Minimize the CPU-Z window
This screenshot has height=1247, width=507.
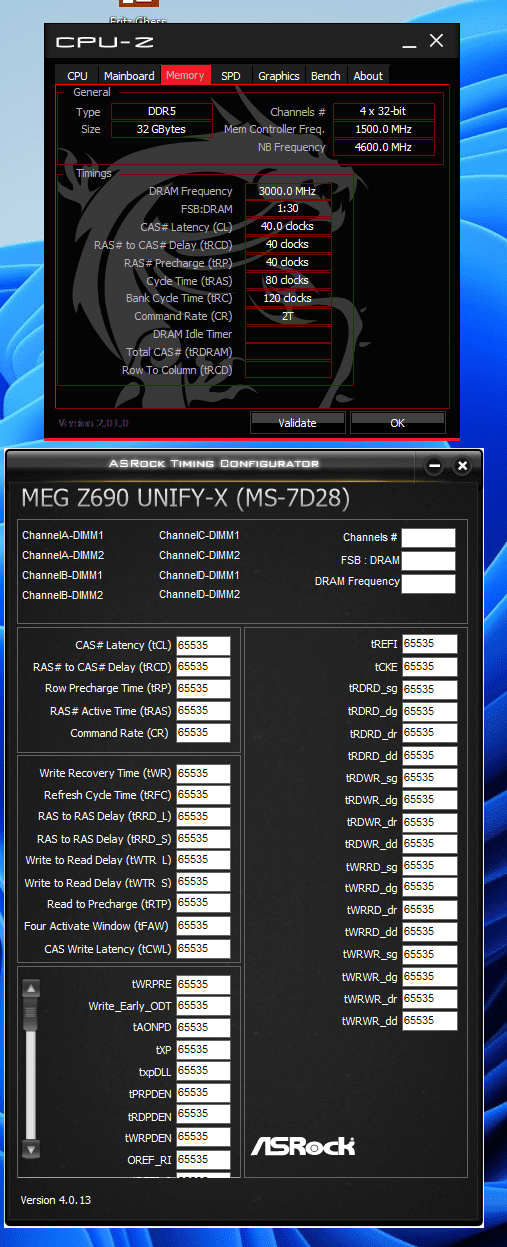click(408, 43)
